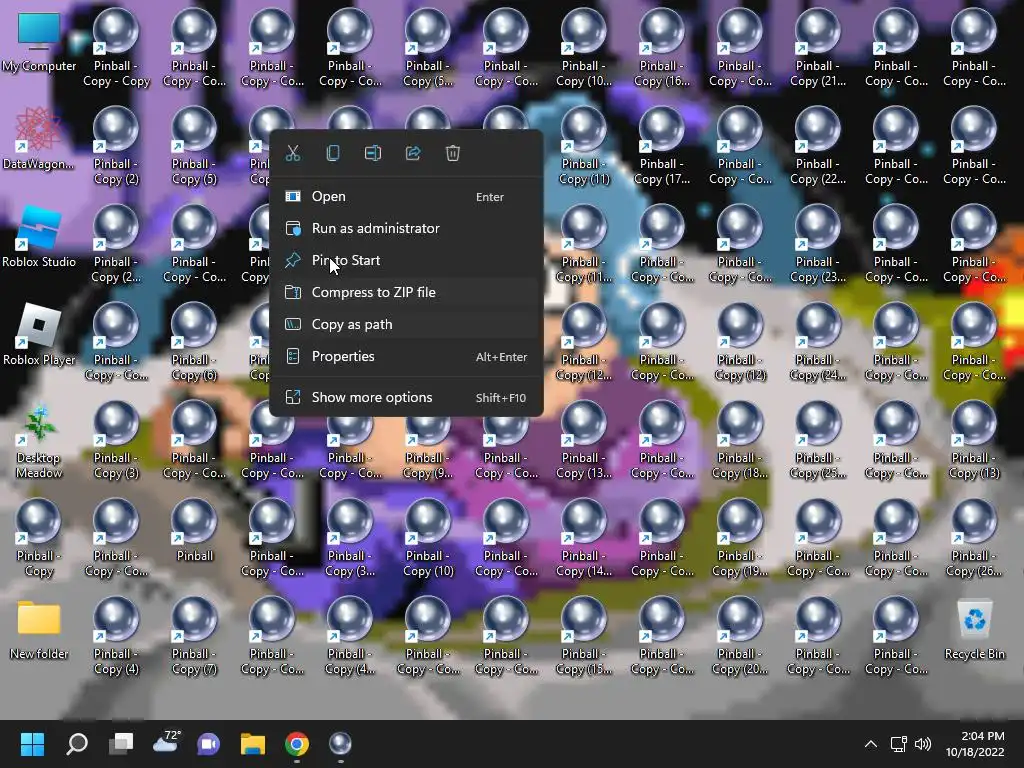Choose Copy as path
Viewport: 1024px width, 768px height.
click(406, 325)
